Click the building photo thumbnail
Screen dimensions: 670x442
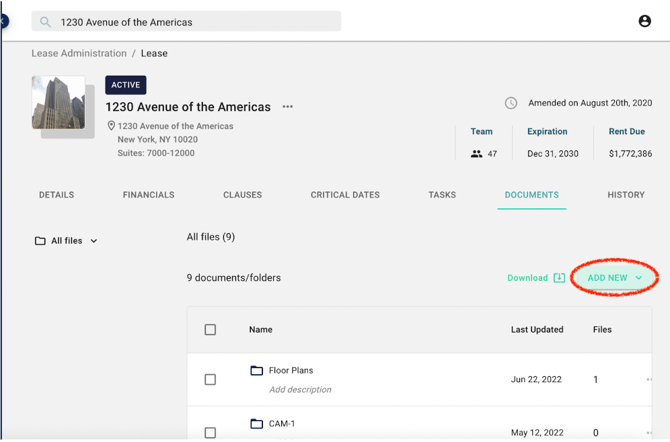[x=59, y=103]
